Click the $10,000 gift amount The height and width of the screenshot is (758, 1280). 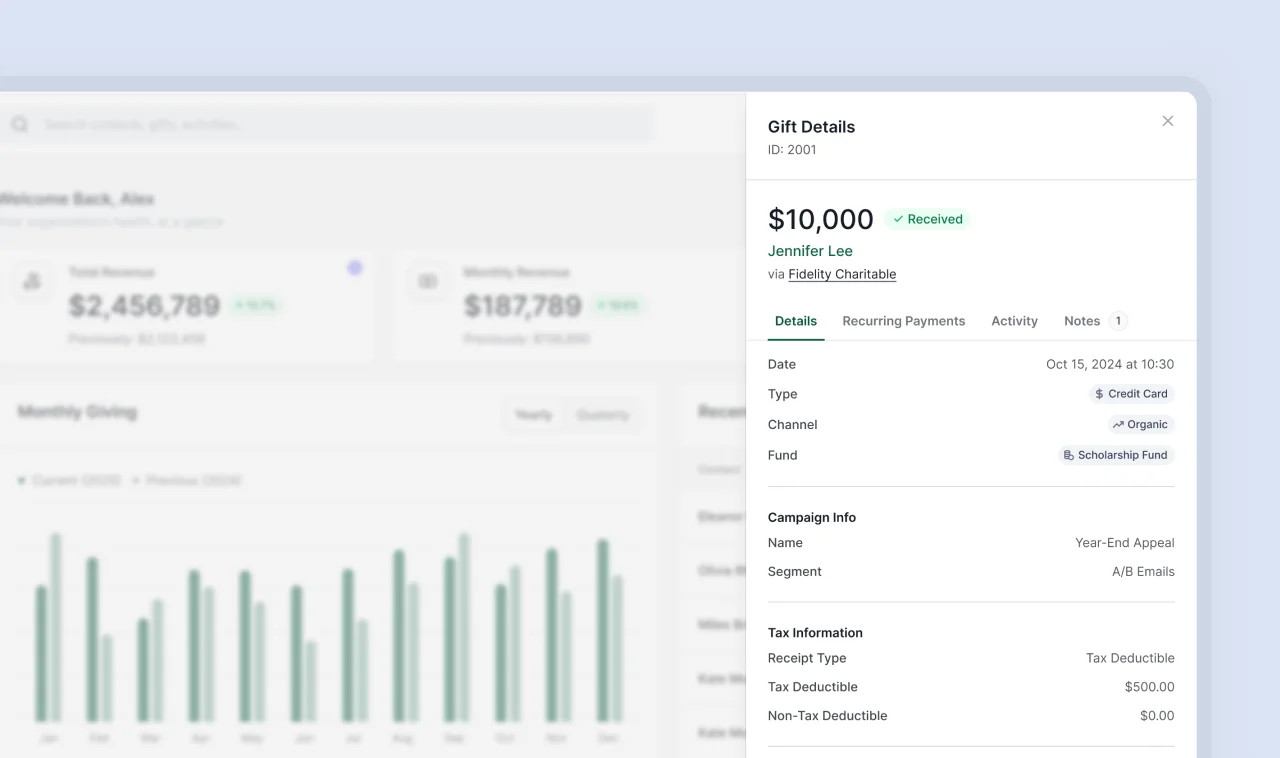point(821,219)
